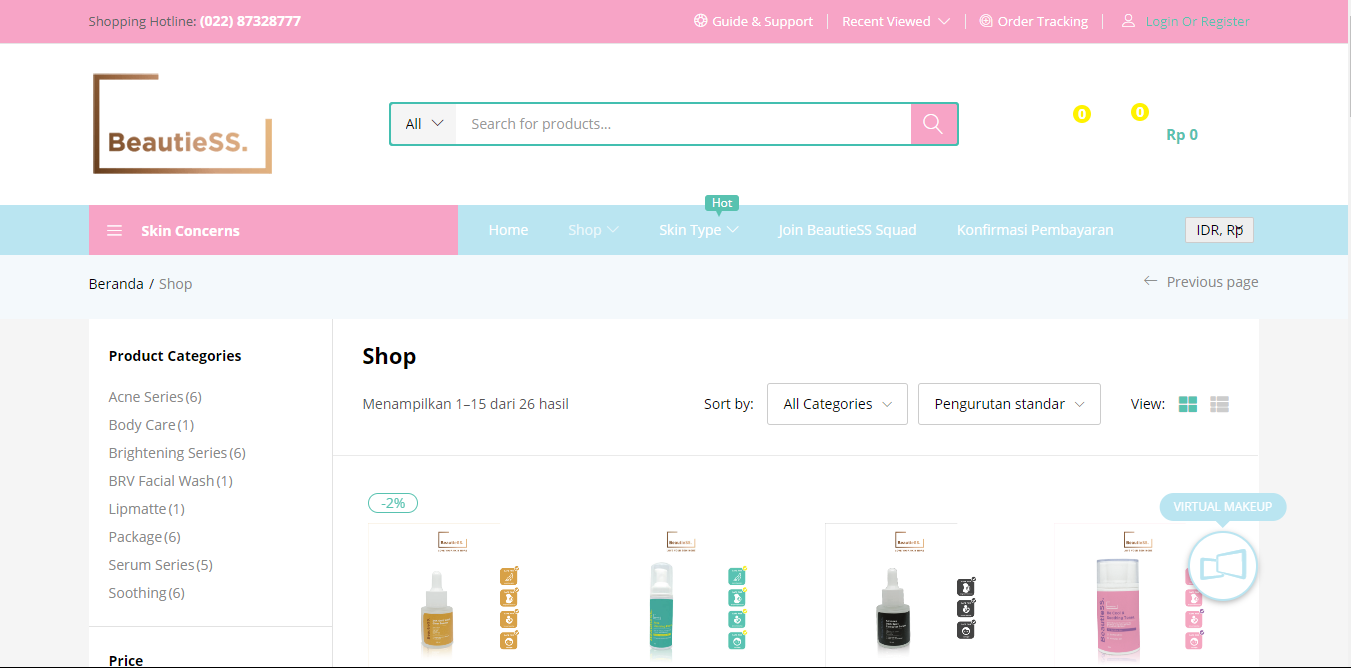
Task: Select the Brightening Series category
Action: point(168,453)
